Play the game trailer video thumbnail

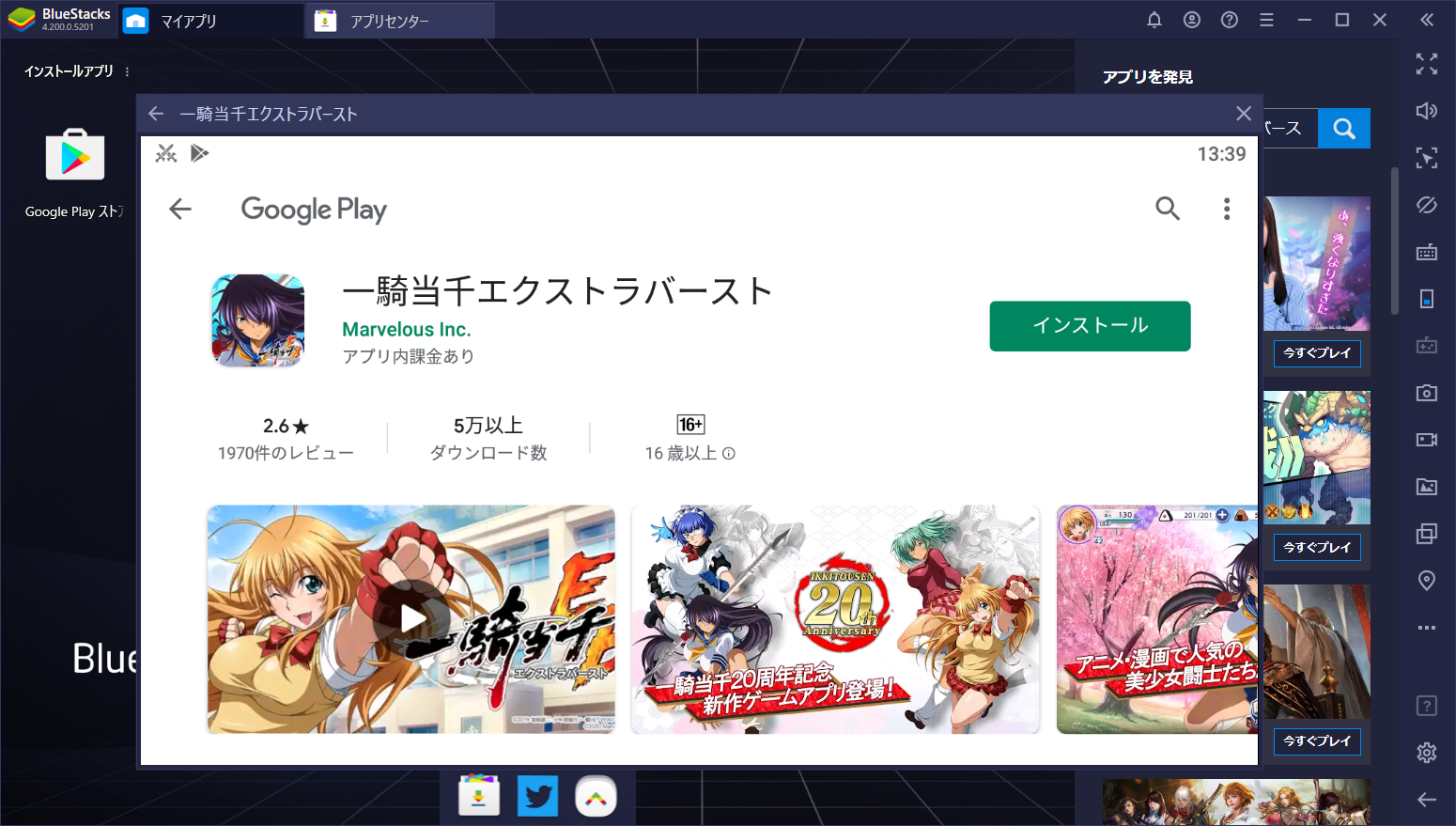click(411, 619)
